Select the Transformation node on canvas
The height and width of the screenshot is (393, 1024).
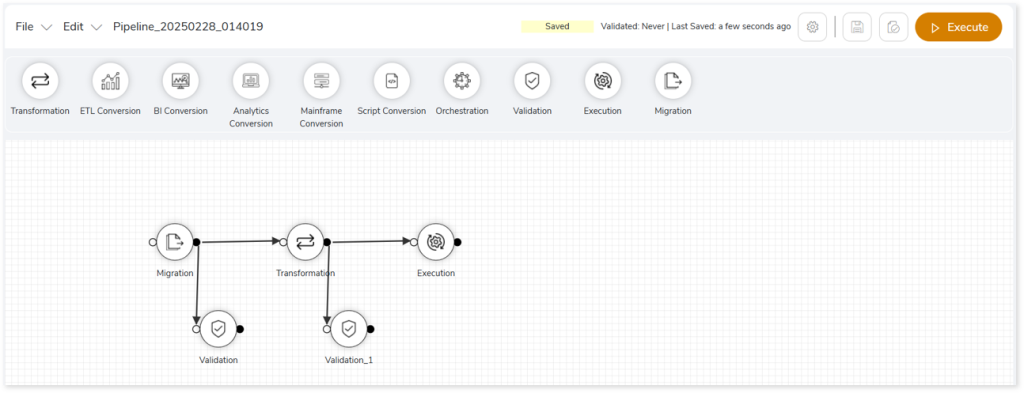coord(305,242)
